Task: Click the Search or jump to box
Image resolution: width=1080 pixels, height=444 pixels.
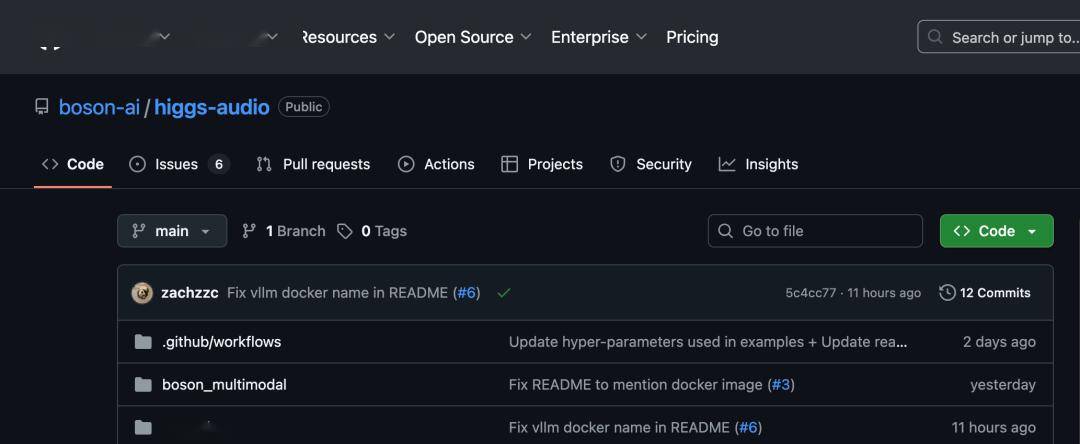Action: click(x=1000, y=37)
